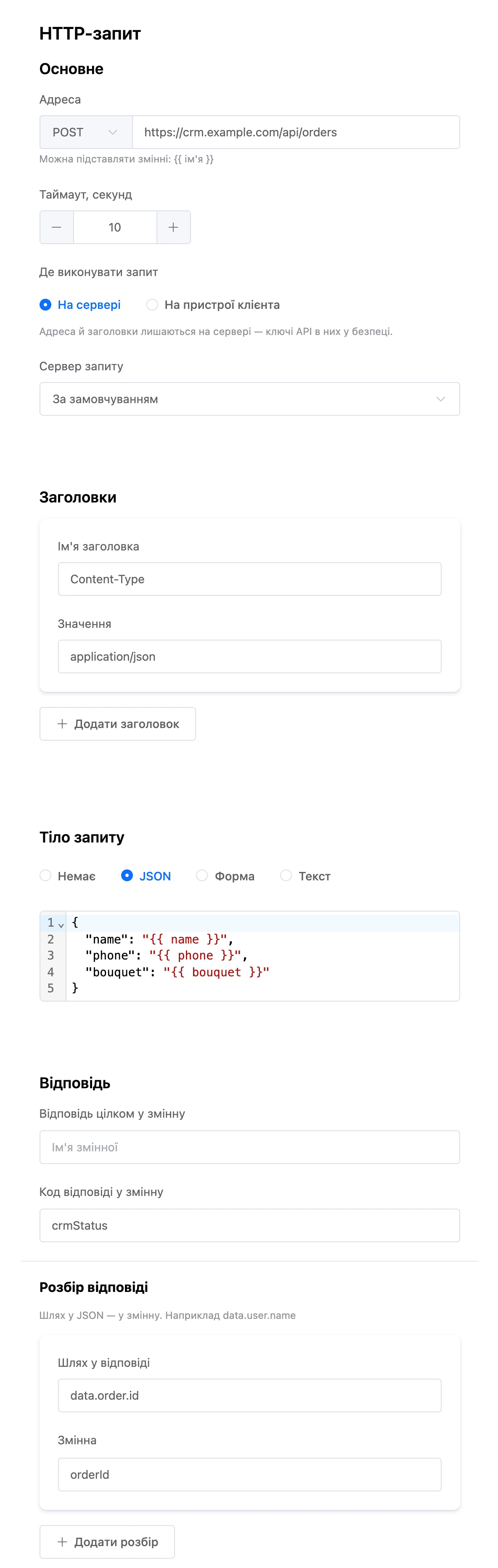Expand the 'За замовчуванням' server select
Screen dimensions: 498x1568
249,399
